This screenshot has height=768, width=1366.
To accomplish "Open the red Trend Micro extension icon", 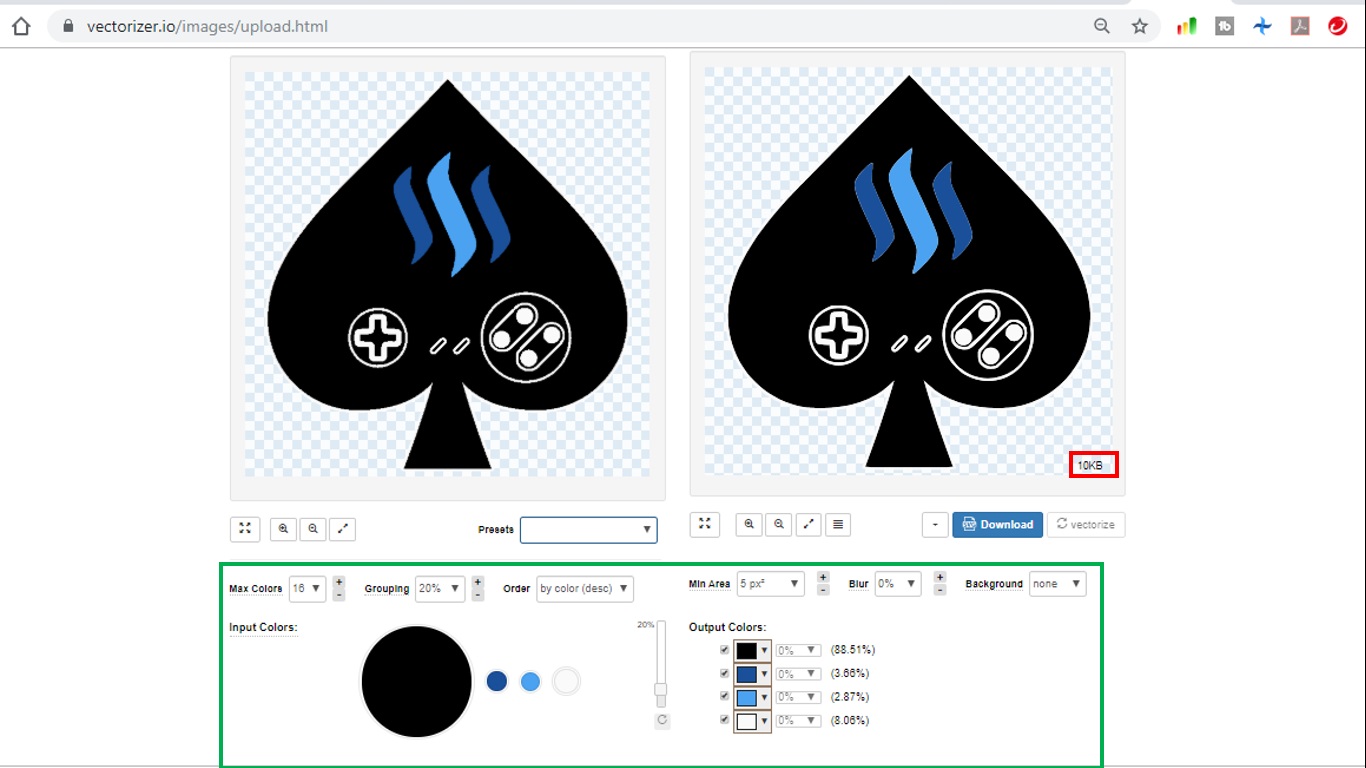I will pos(1338,26).
